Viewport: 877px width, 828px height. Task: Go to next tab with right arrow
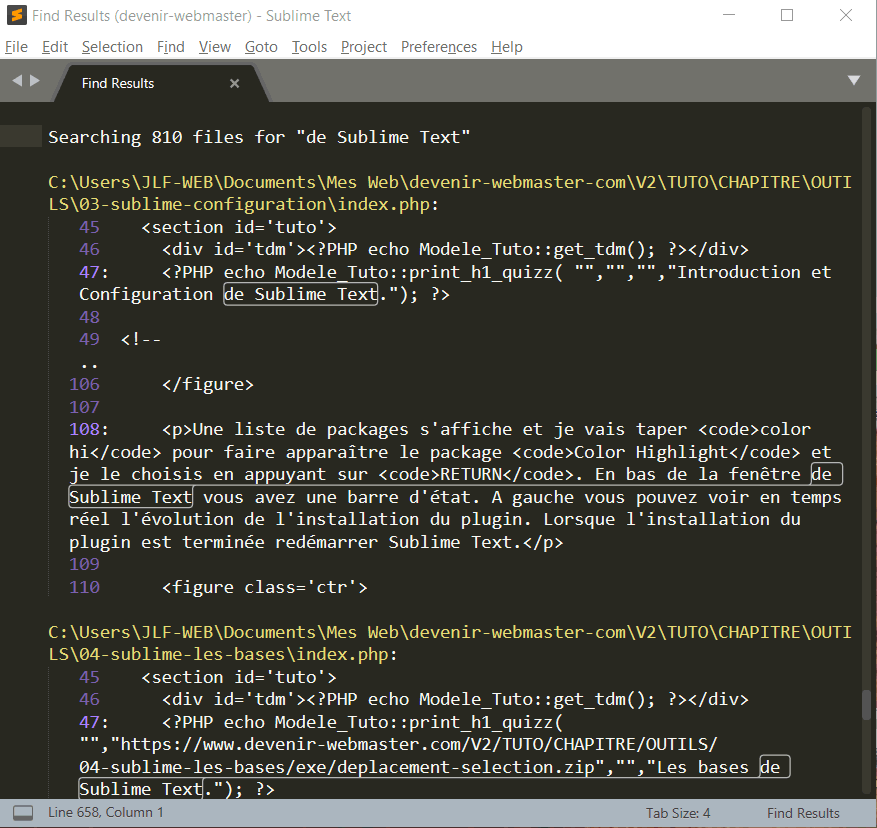(x=35, y=81)
